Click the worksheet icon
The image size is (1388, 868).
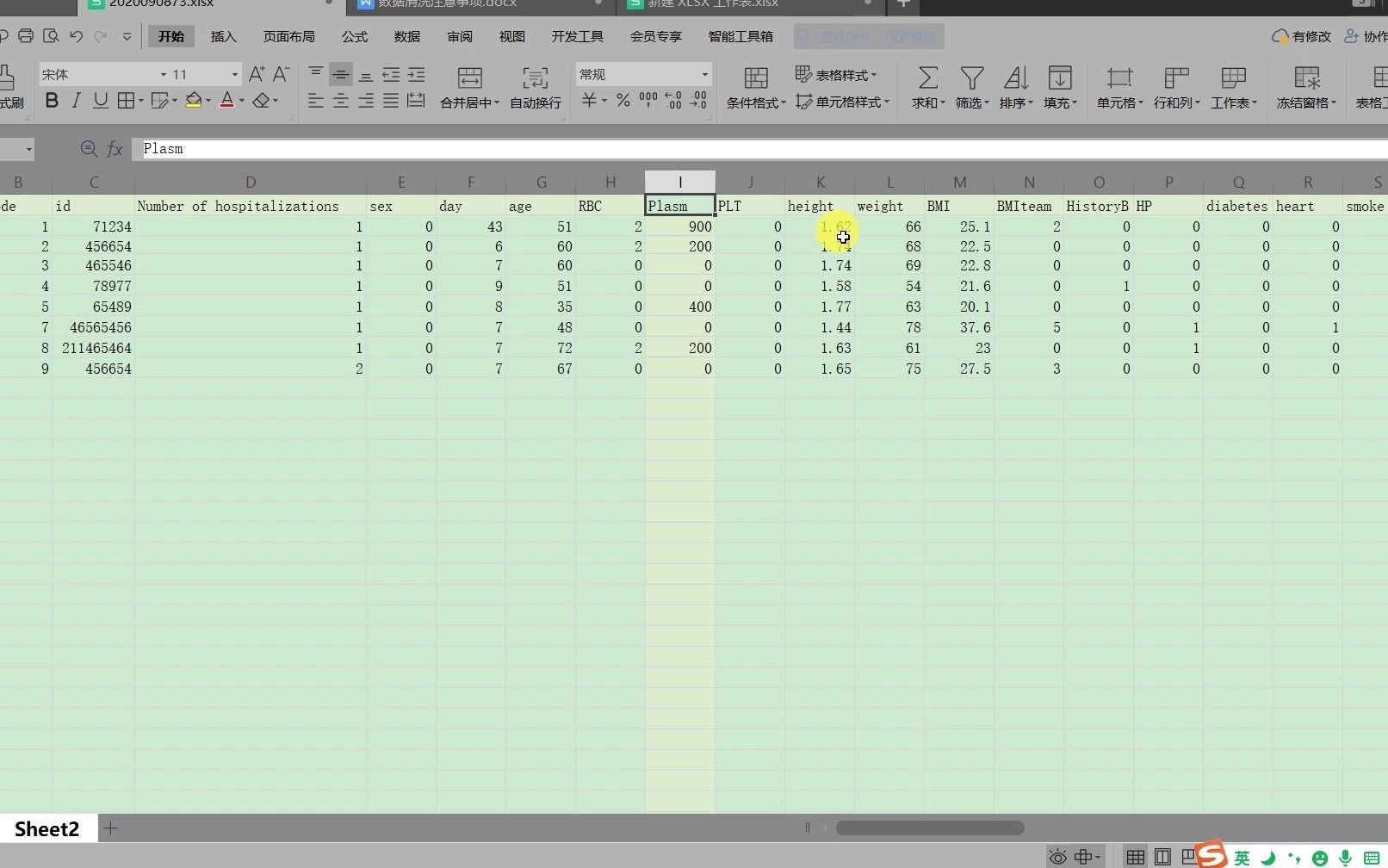click(1234, 78)
